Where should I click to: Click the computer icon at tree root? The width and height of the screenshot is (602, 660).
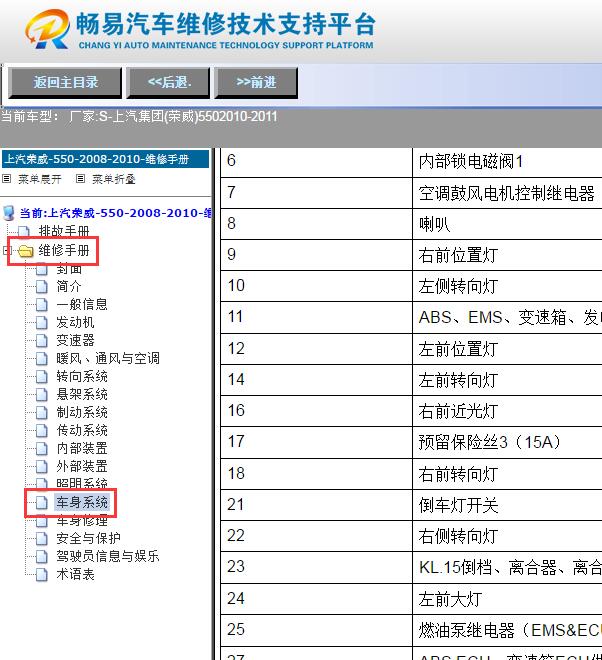tap(9, 213)
